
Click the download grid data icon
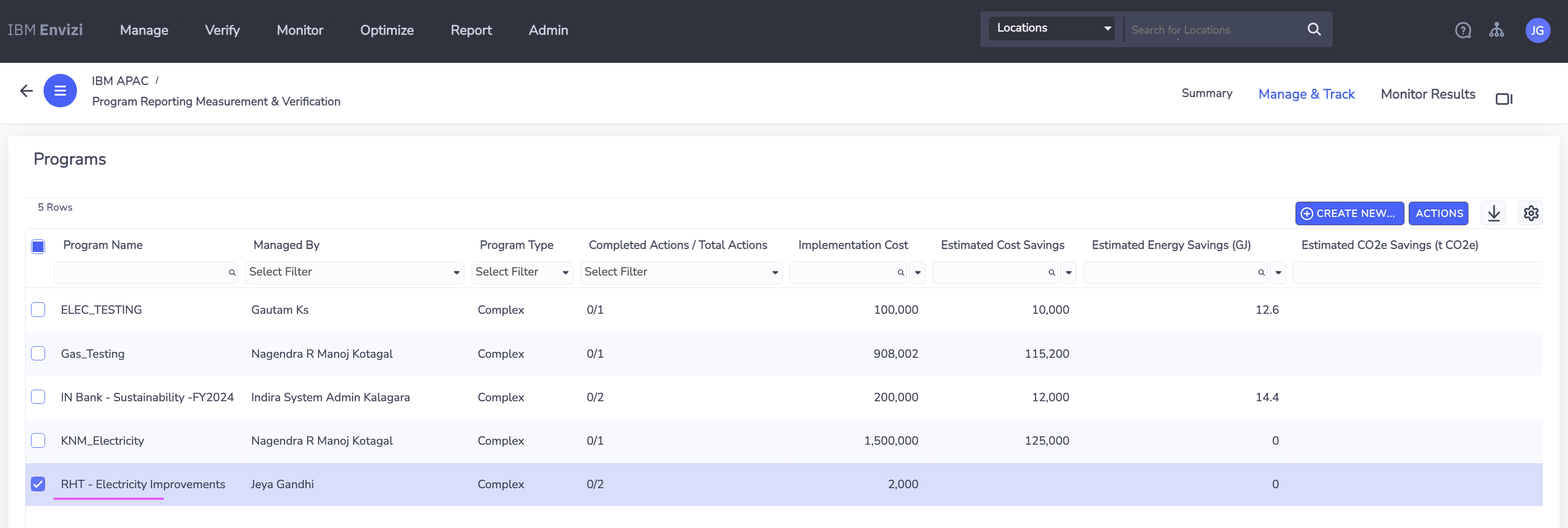1493,214
